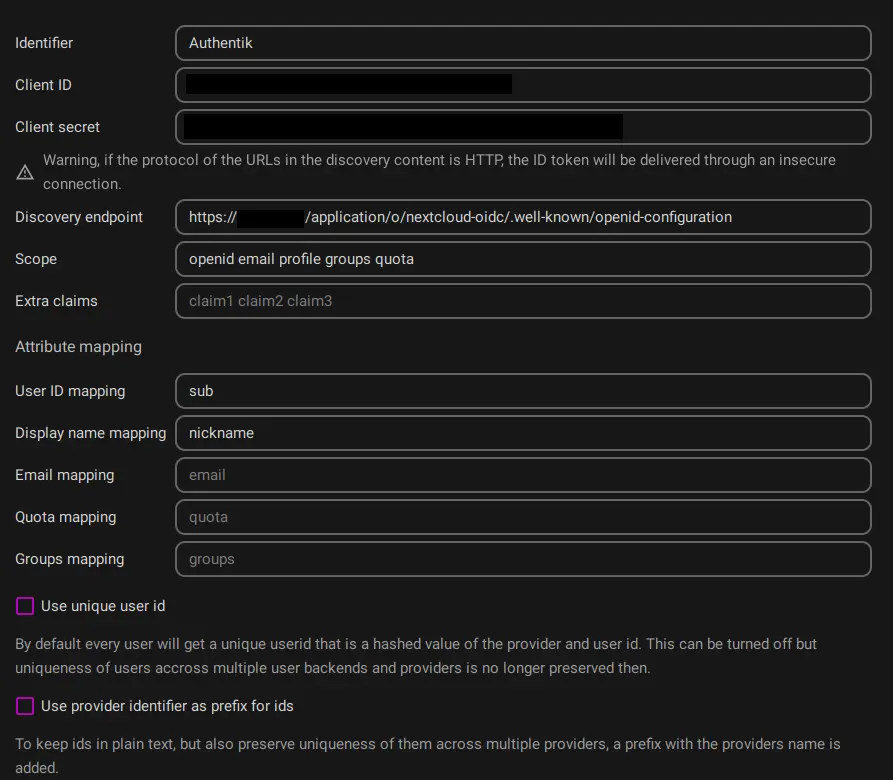Image resolution: width=893 pixels, height=780 pixels.
Task: Click the empty Extra claims input
Action: pyautogui.click(x=522, y=301)
